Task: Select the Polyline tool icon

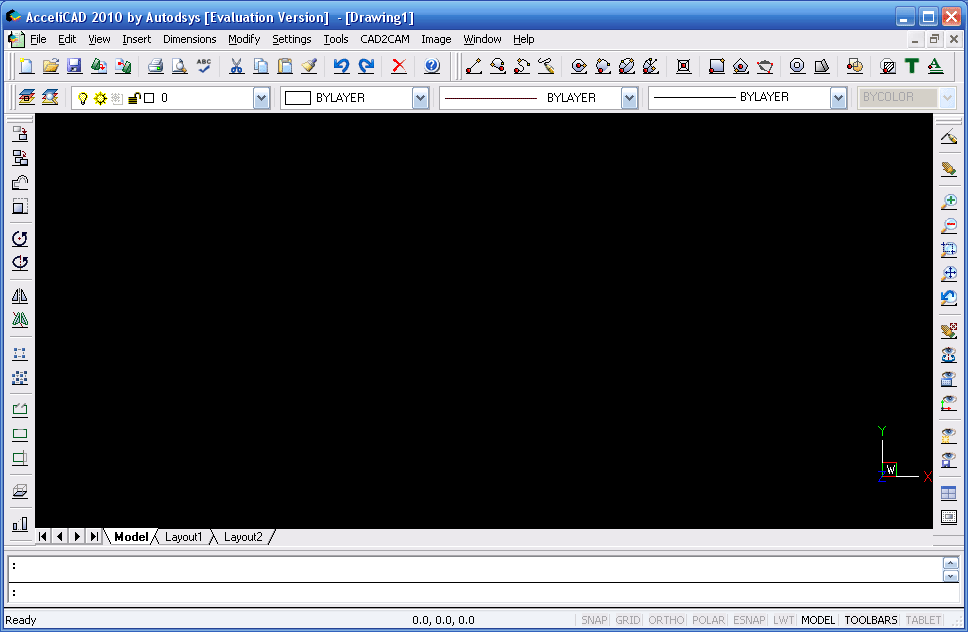Action: [x=498, y=65]
